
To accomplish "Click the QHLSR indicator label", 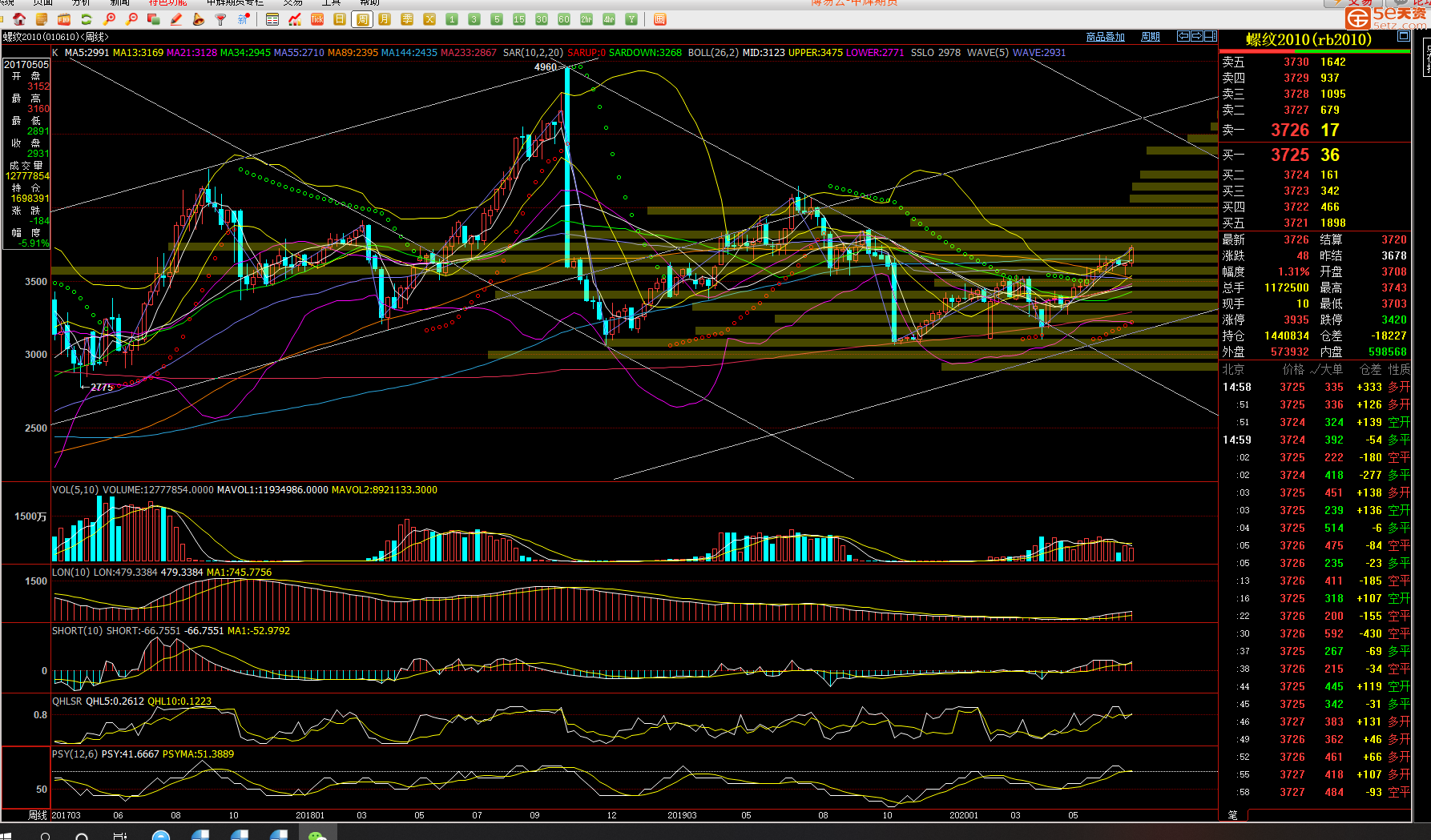I will pos(67,701).
